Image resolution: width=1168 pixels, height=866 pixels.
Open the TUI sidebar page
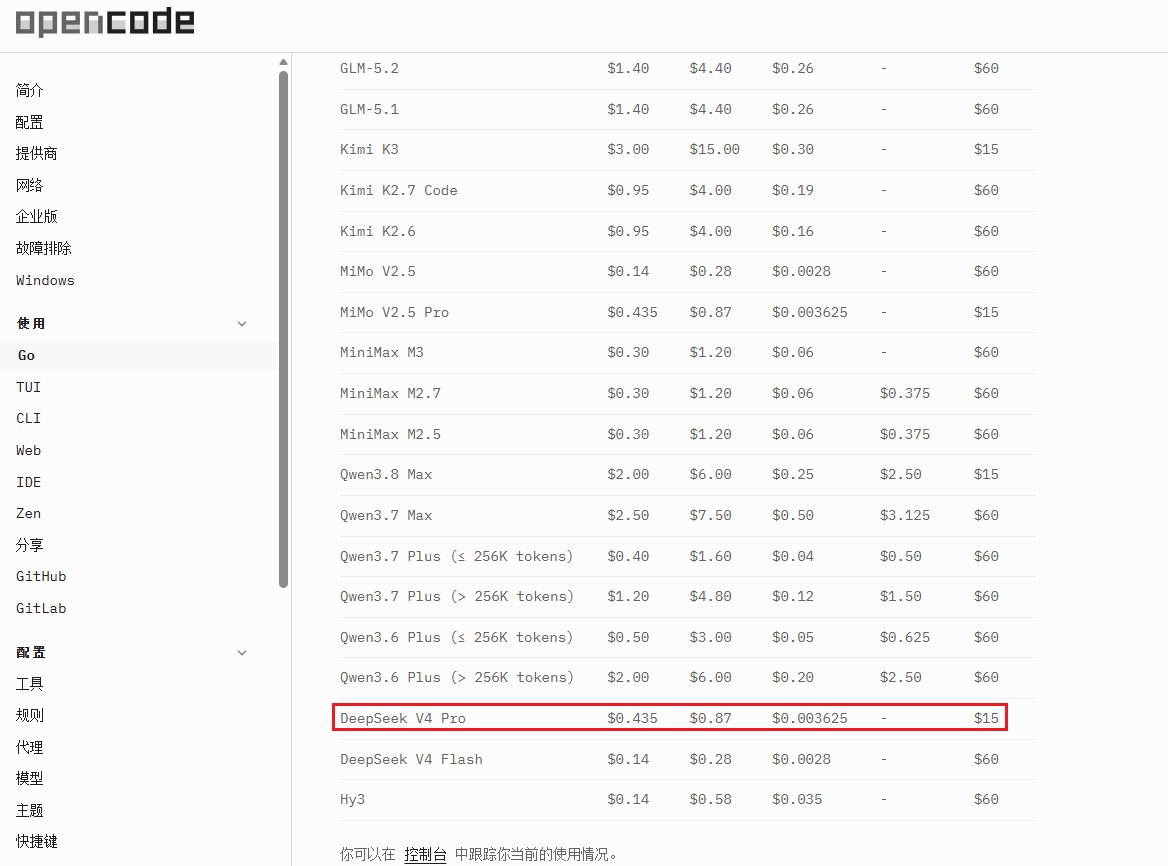(x=28, y=387)
